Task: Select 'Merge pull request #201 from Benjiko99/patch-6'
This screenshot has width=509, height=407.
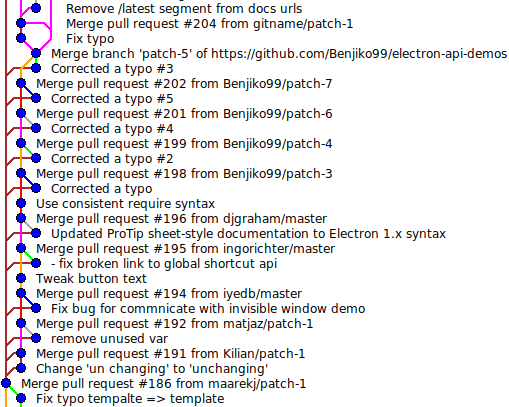Action: click(x=184, y=114)
